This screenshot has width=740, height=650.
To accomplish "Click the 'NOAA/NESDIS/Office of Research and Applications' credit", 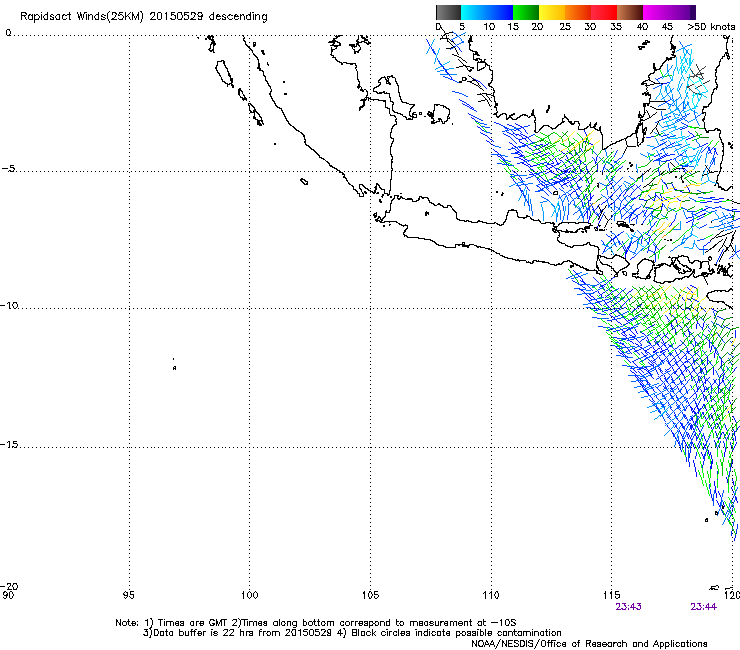I will click(589, 644).
